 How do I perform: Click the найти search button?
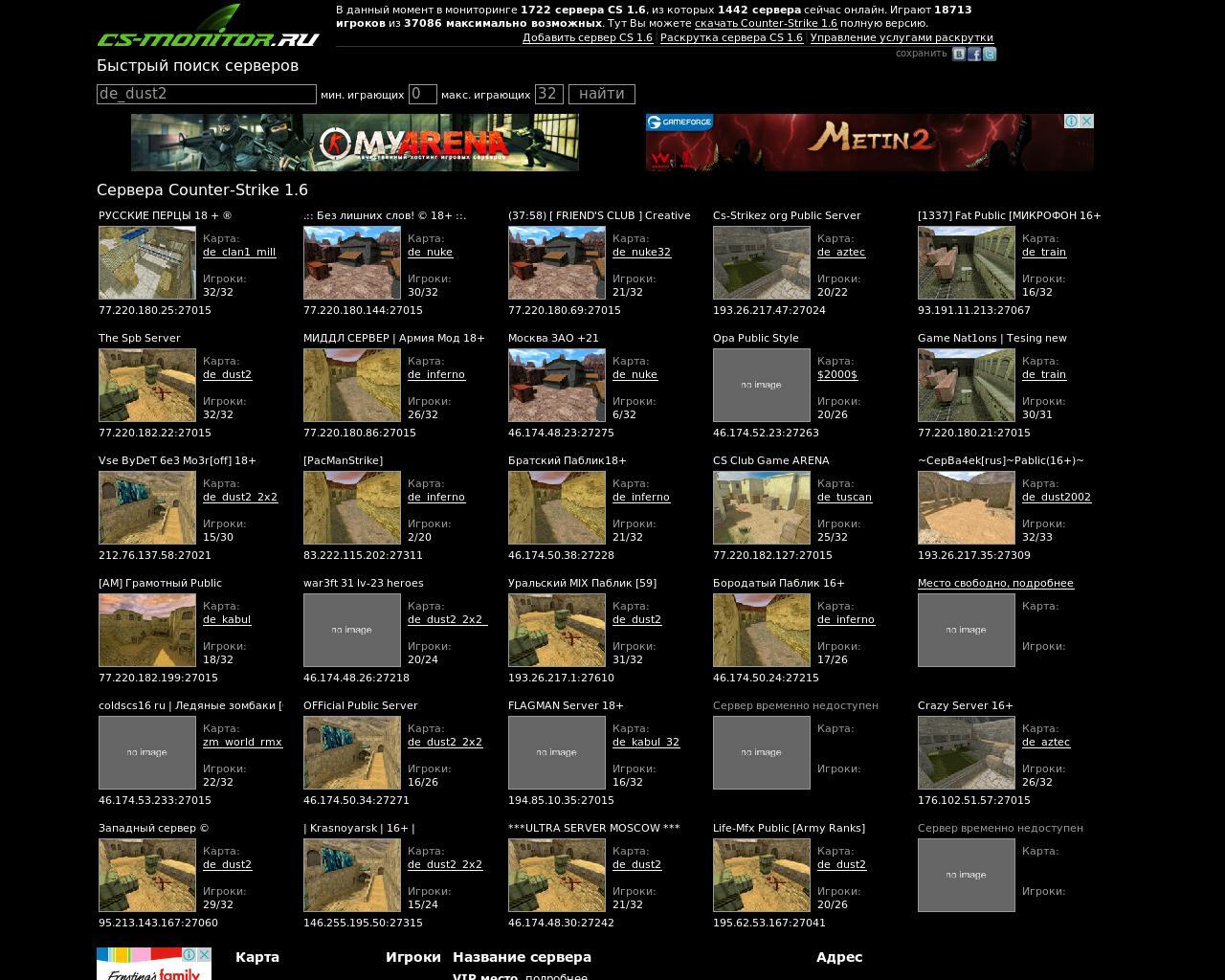(602, 94)
